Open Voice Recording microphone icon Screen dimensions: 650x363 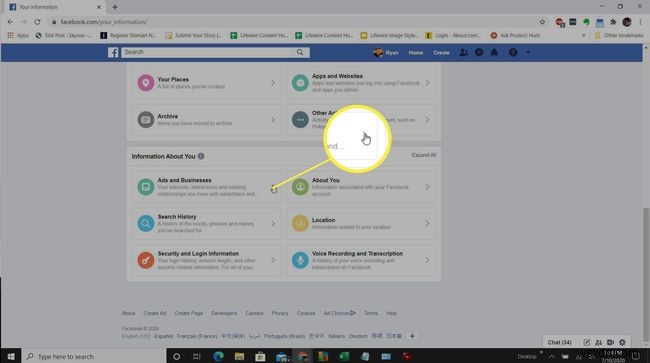pos(300,260)
